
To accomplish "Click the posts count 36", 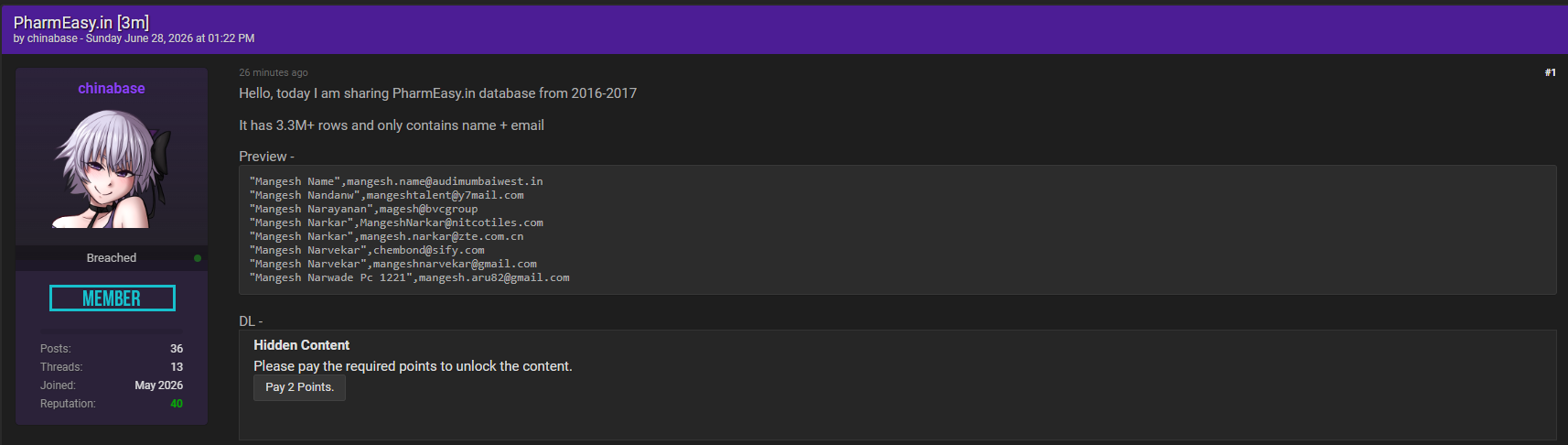I will 177,349.
